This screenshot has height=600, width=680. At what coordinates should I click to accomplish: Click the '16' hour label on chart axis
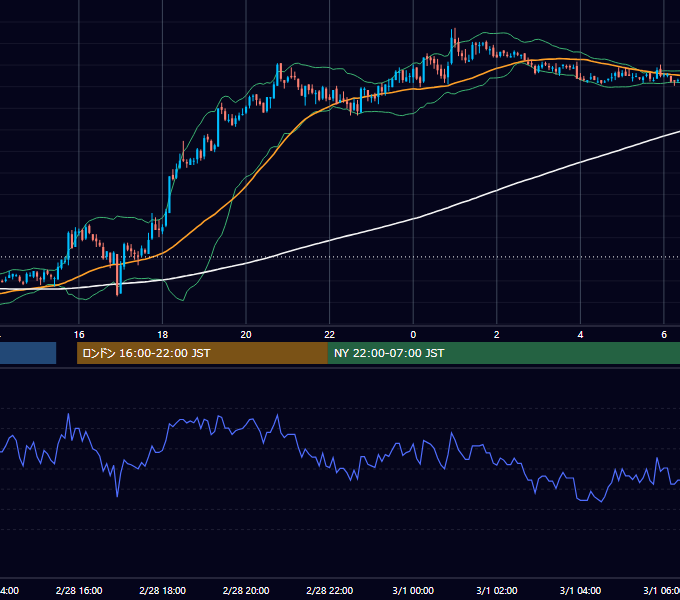pyautogui.click(x=79, y=335)
